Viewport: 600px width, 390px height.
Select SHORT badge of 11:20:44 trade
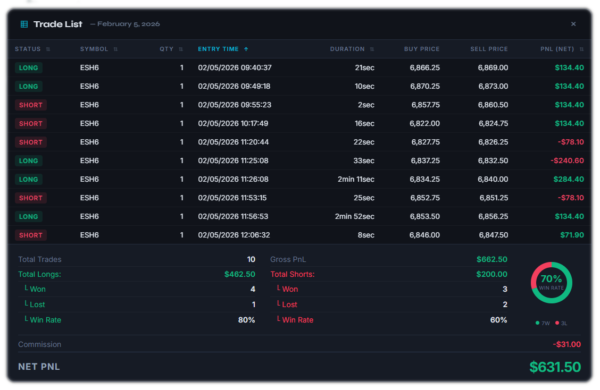[x=31, y=142]
